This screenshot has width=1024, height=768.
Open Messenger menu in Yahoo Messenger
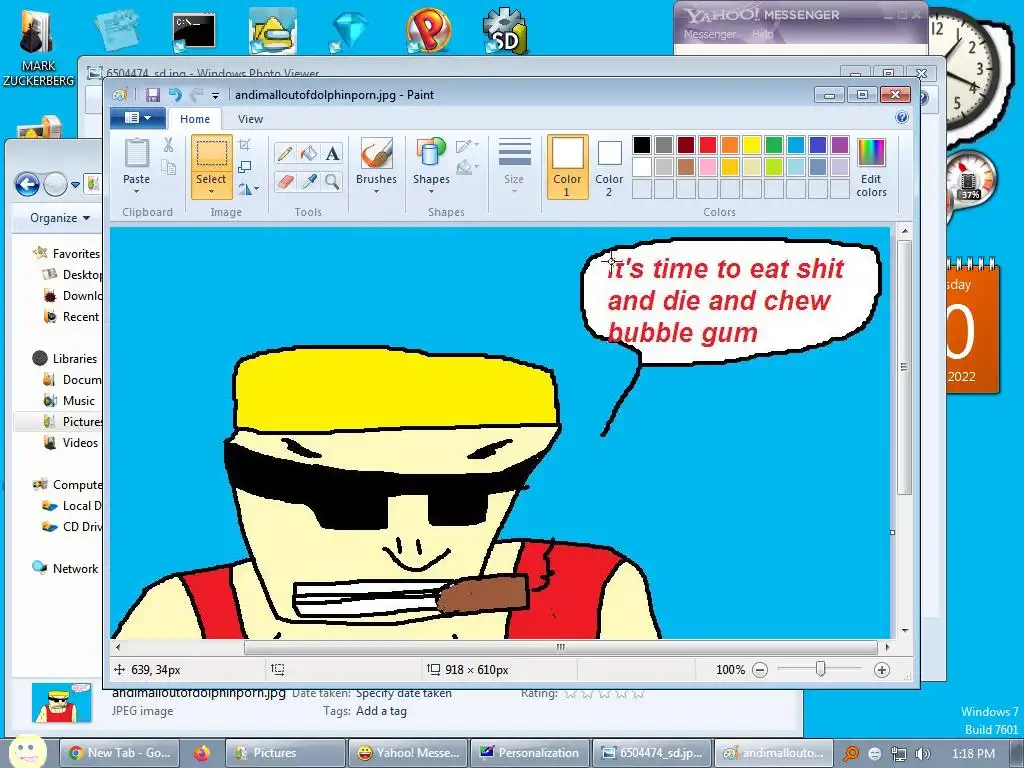710,34
